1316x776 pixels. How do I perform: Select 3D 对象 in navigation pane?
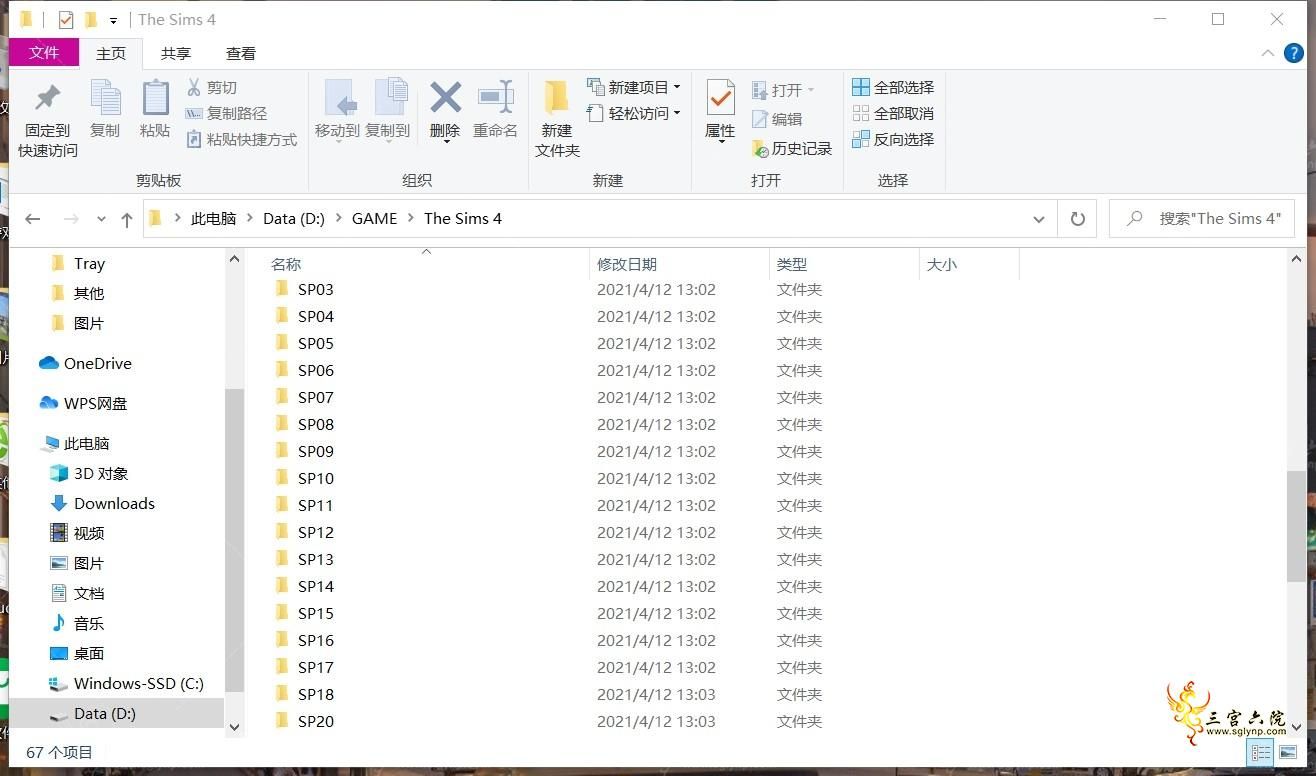click(x=88, y=473)
